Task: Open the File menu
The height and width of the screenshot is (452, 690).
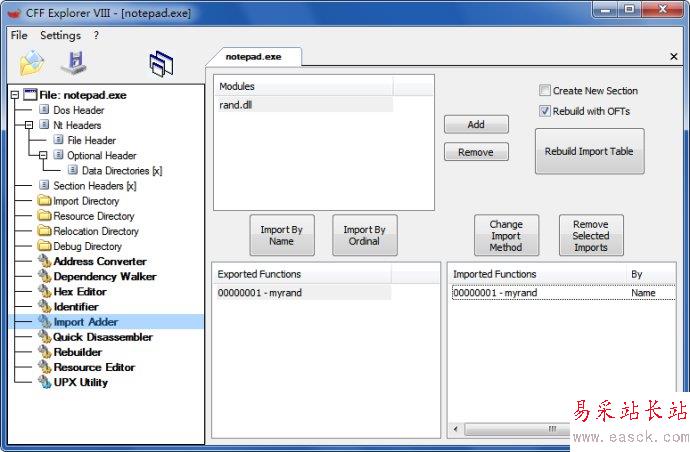Action: point(19,35)
